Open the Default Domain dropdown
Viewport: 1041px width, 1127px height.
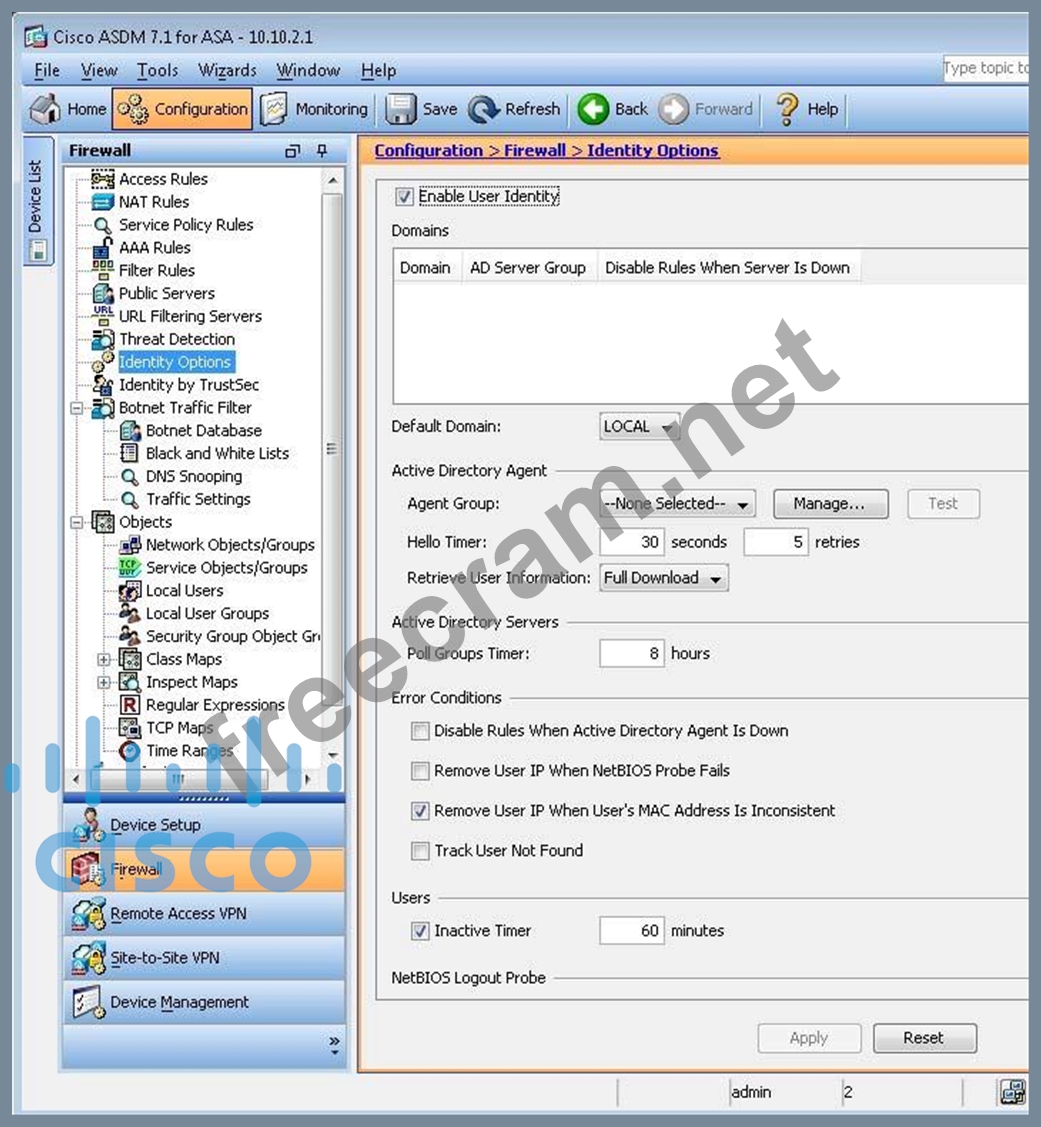tap(640, 427)
